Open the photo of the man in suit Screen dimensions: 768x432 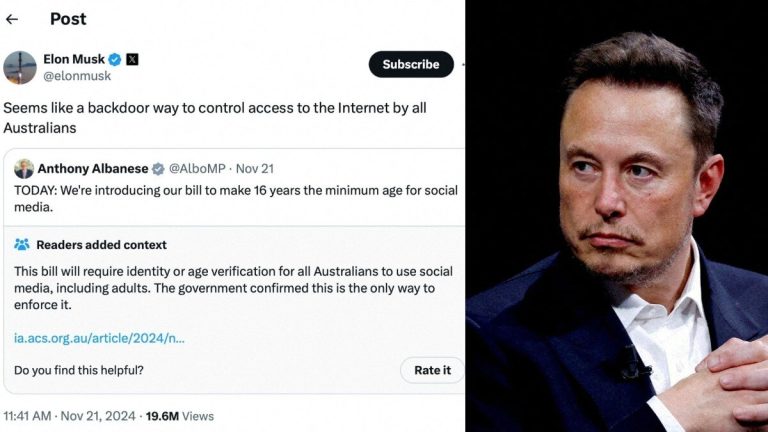point(617,216)
